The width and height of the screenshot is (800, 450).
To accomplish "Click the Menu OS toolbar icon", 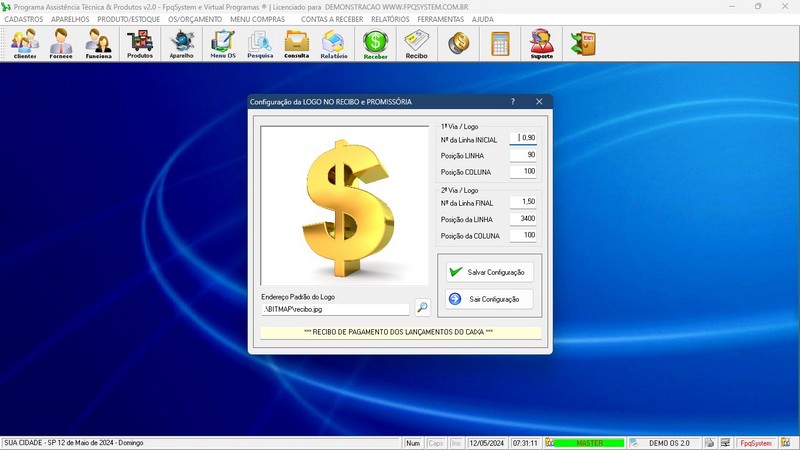I will (x=223, y=44).
